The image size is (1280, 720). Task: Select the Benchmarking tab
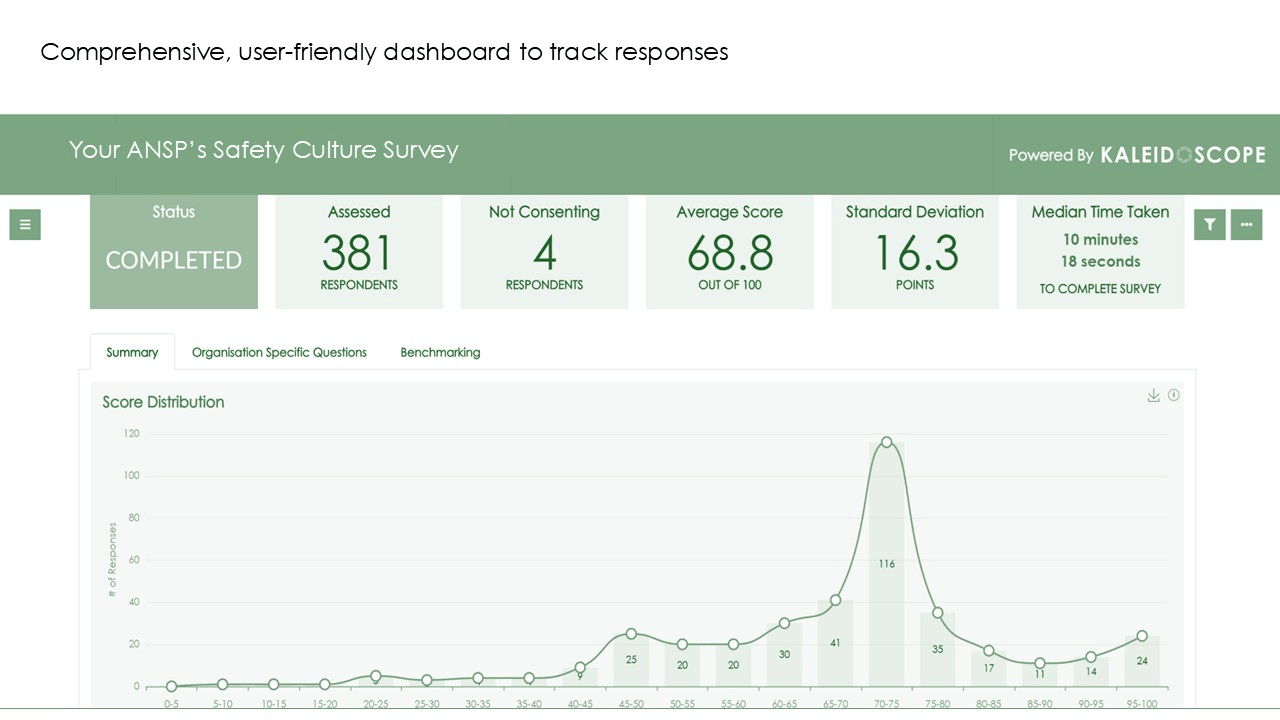tap(440, 352)
